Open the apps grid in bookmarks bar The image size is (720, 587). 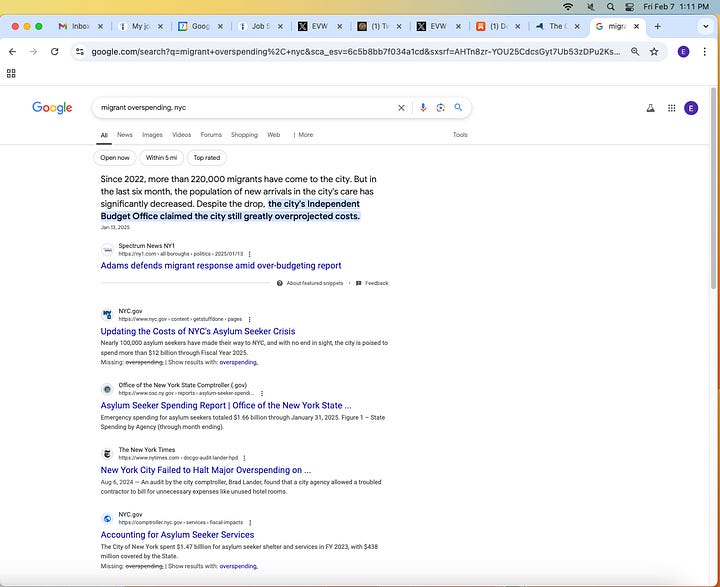(11, 73)
